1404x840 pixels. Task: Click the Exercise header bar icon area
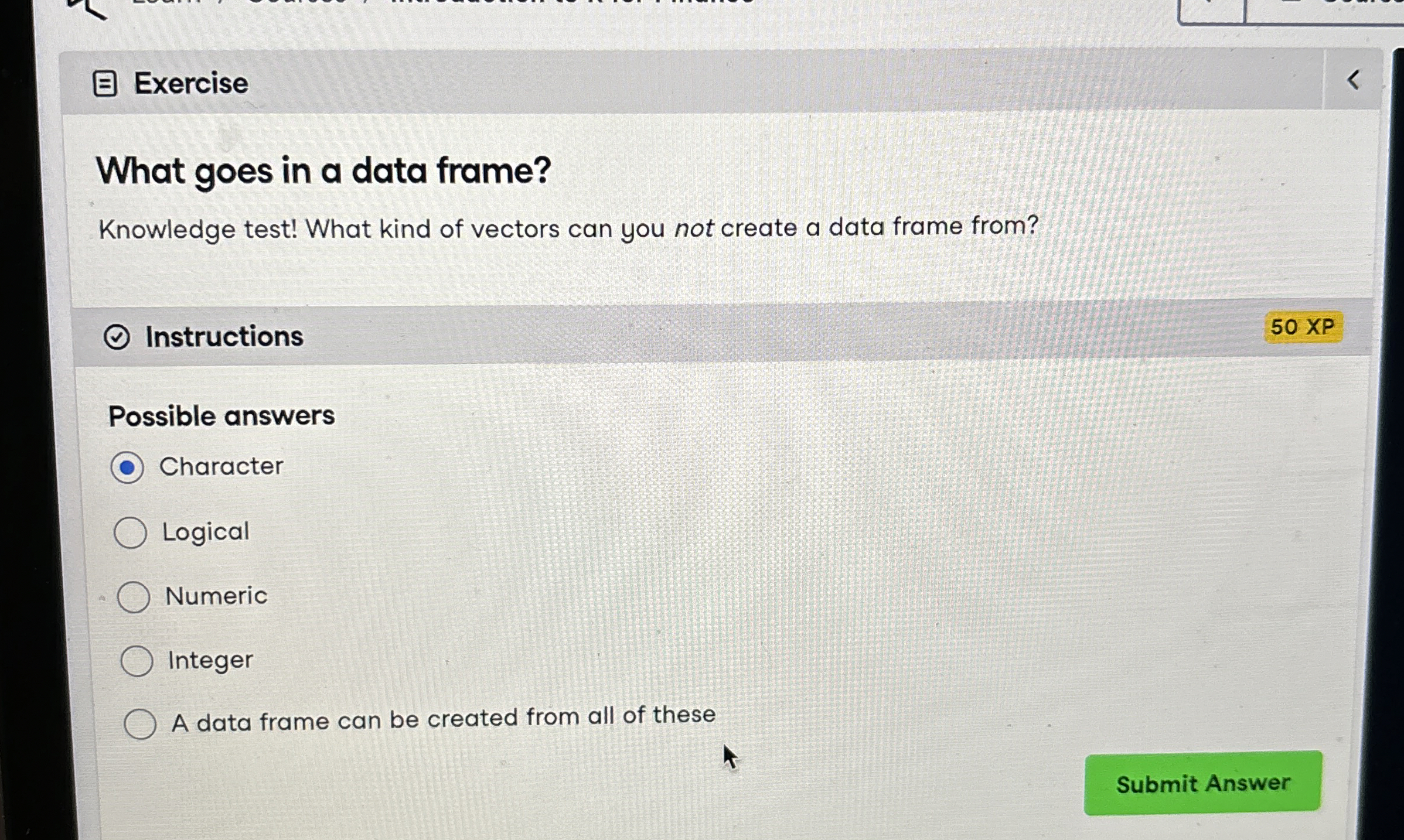pos(104,82)
